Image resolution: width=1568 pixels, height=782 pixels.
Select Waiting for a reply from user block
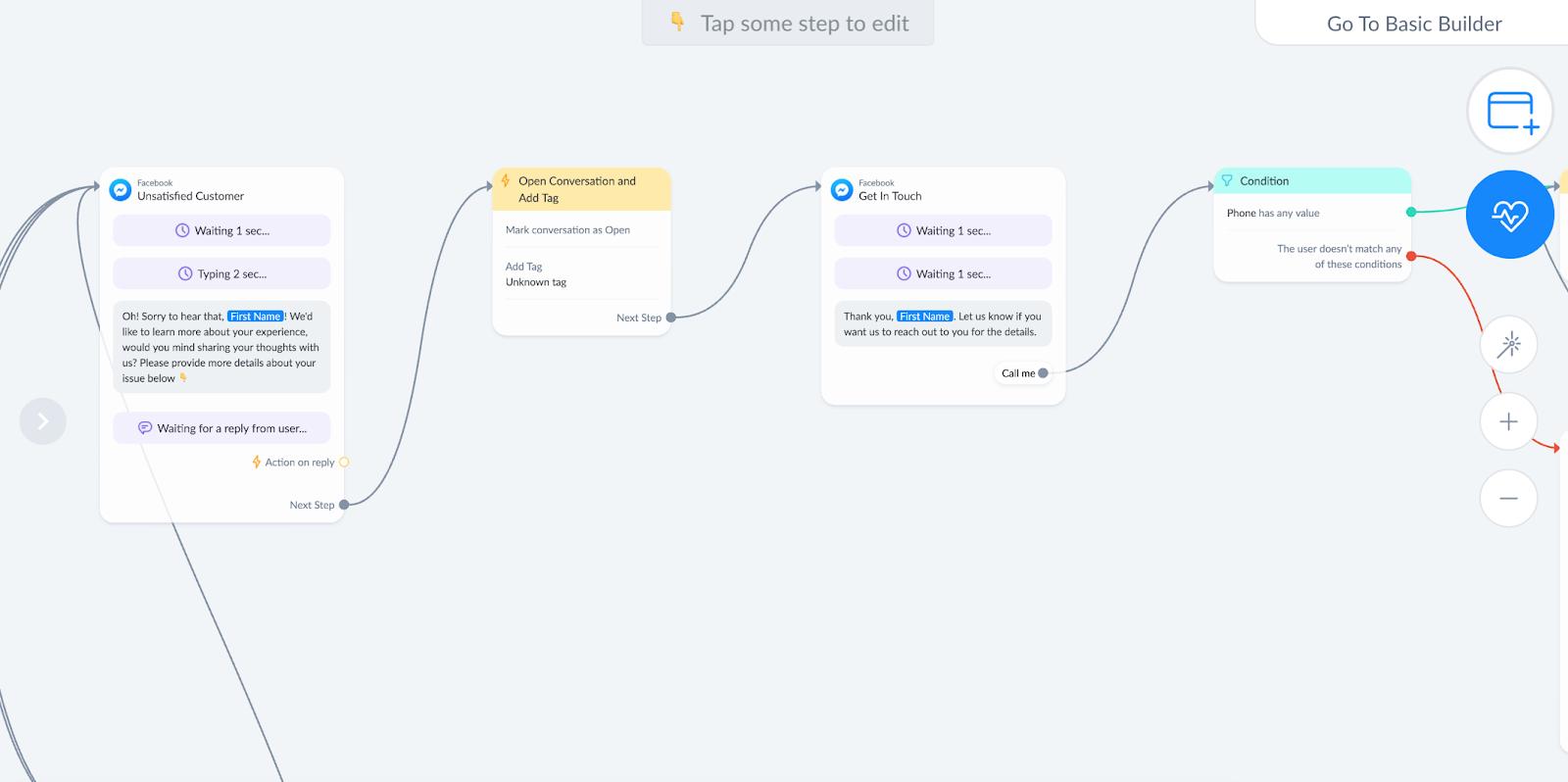[x=221, y=428]
